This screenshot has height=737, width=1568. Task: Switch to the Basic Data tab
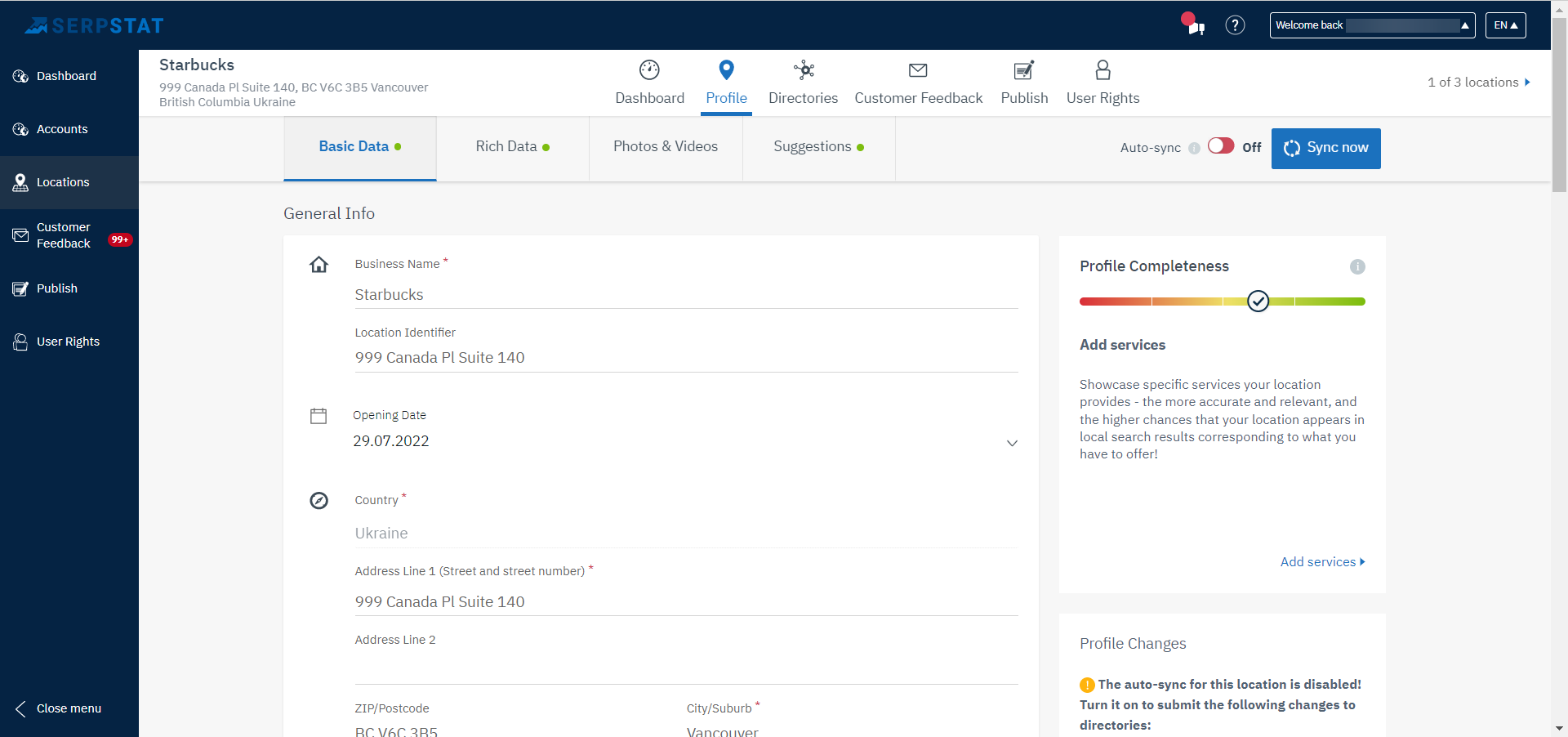[x=360, y=148]
